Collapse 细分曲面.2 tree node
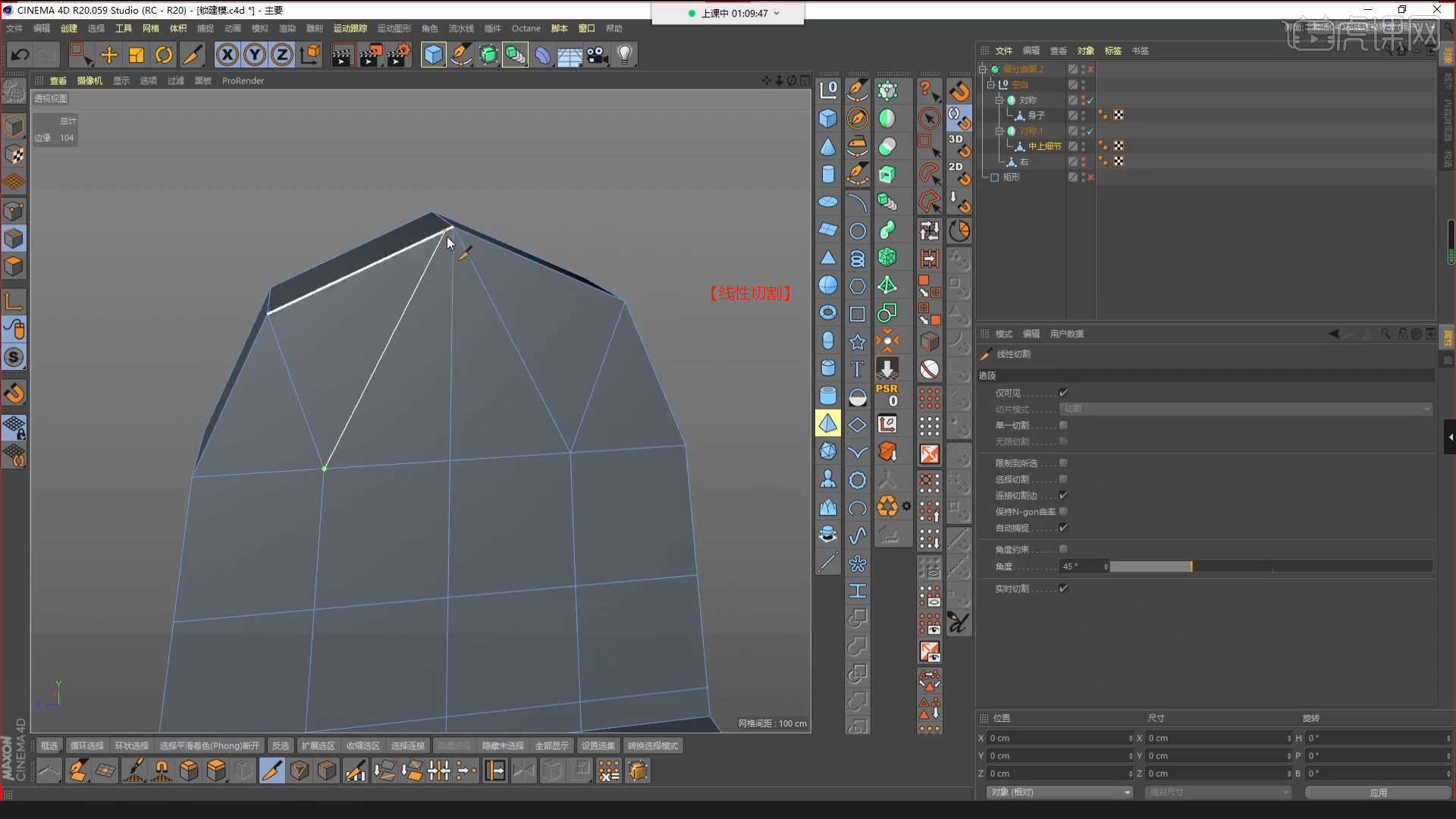 [x=983, y=69]
